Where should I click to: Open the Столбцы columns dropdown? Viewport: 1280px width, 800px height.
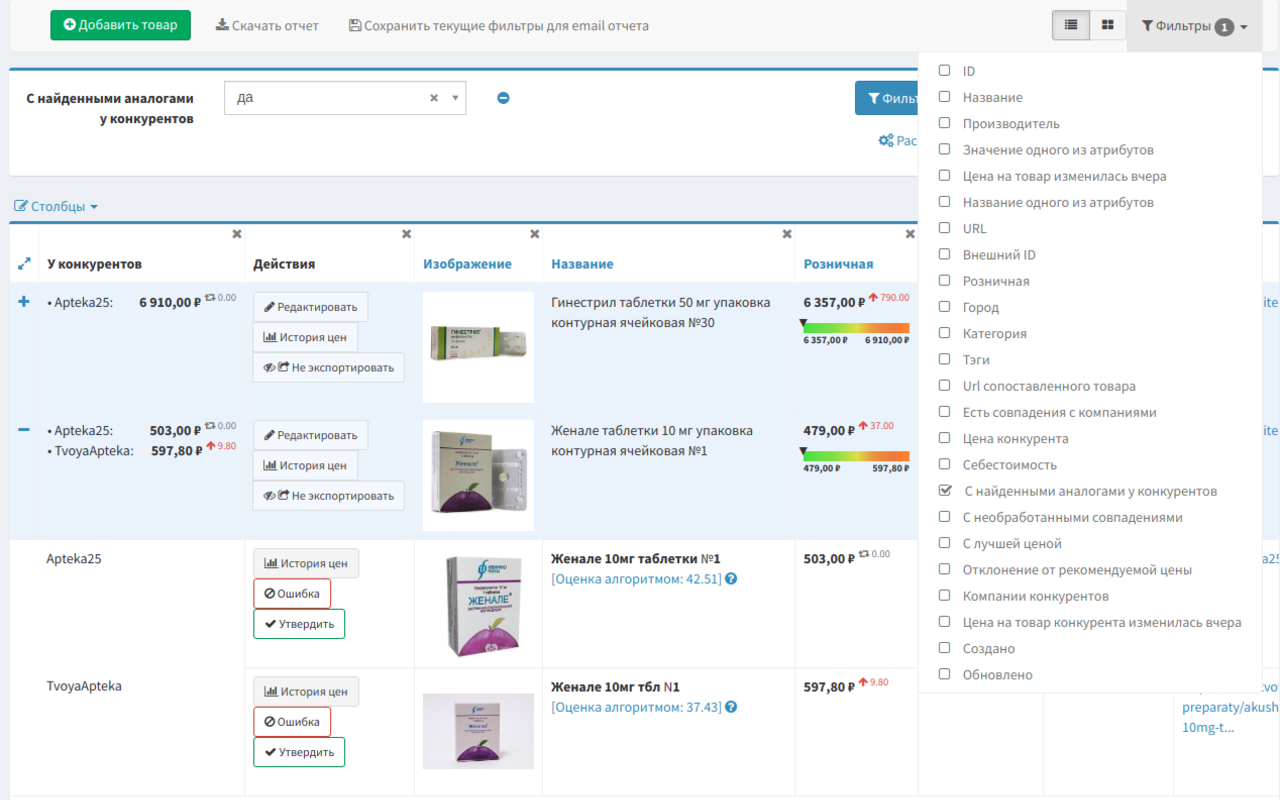click(56, 206)
